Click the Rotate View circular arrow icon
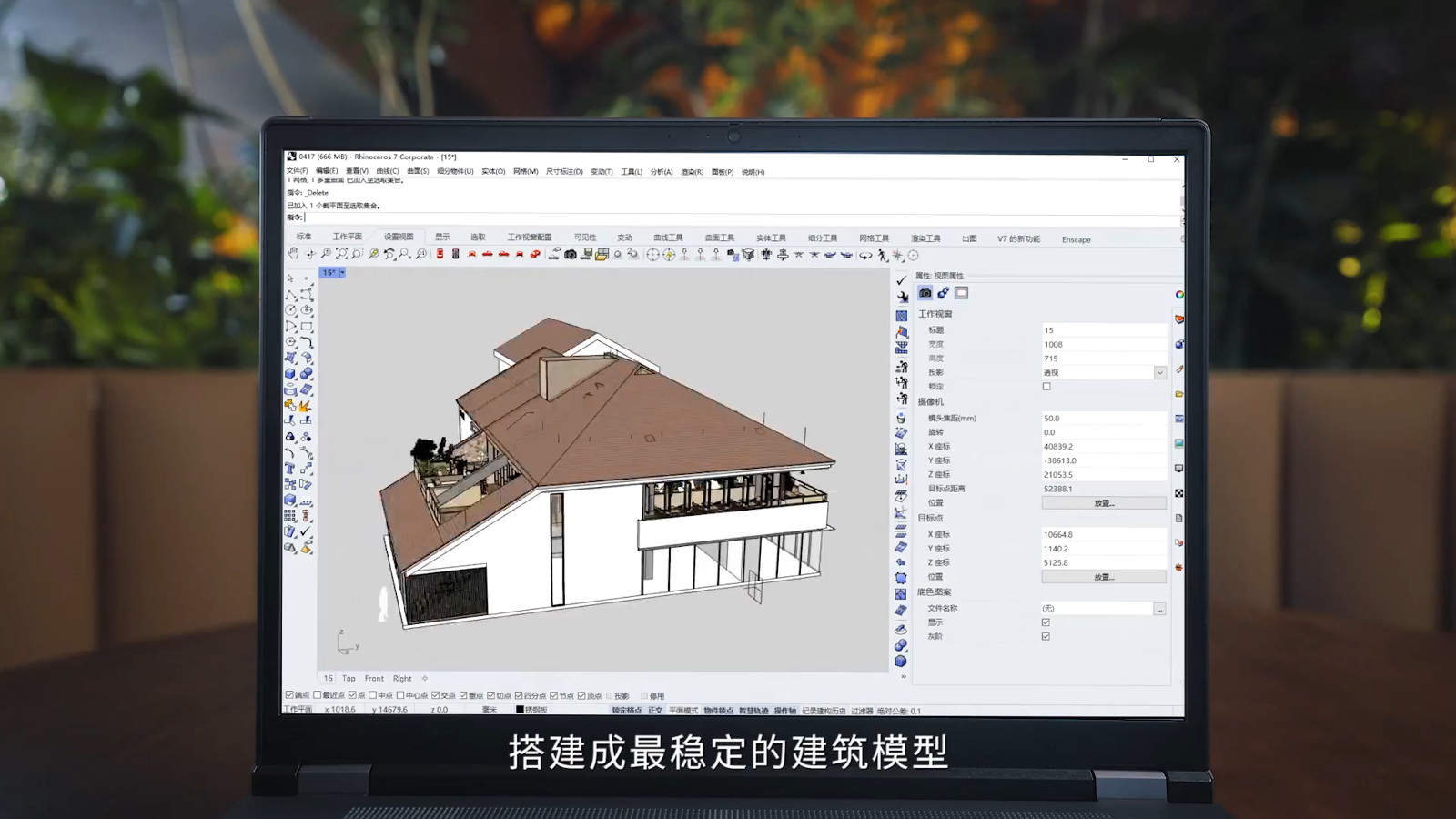Image resolution: width=1456 pixels, height=819 pixels. [x=865, y=256]
